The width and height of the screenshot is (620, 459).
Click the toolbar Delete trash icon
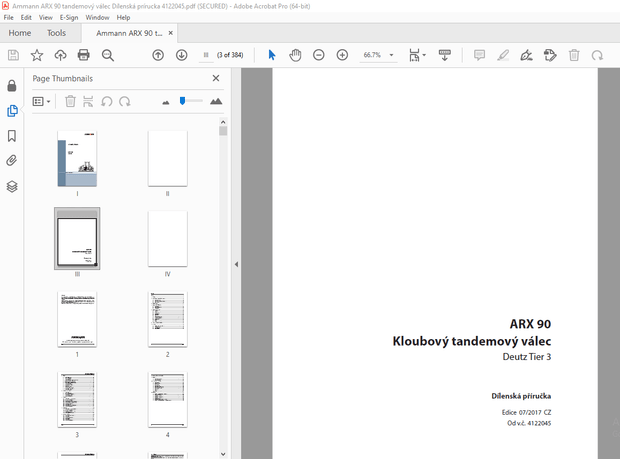click(x=574, y=55)
